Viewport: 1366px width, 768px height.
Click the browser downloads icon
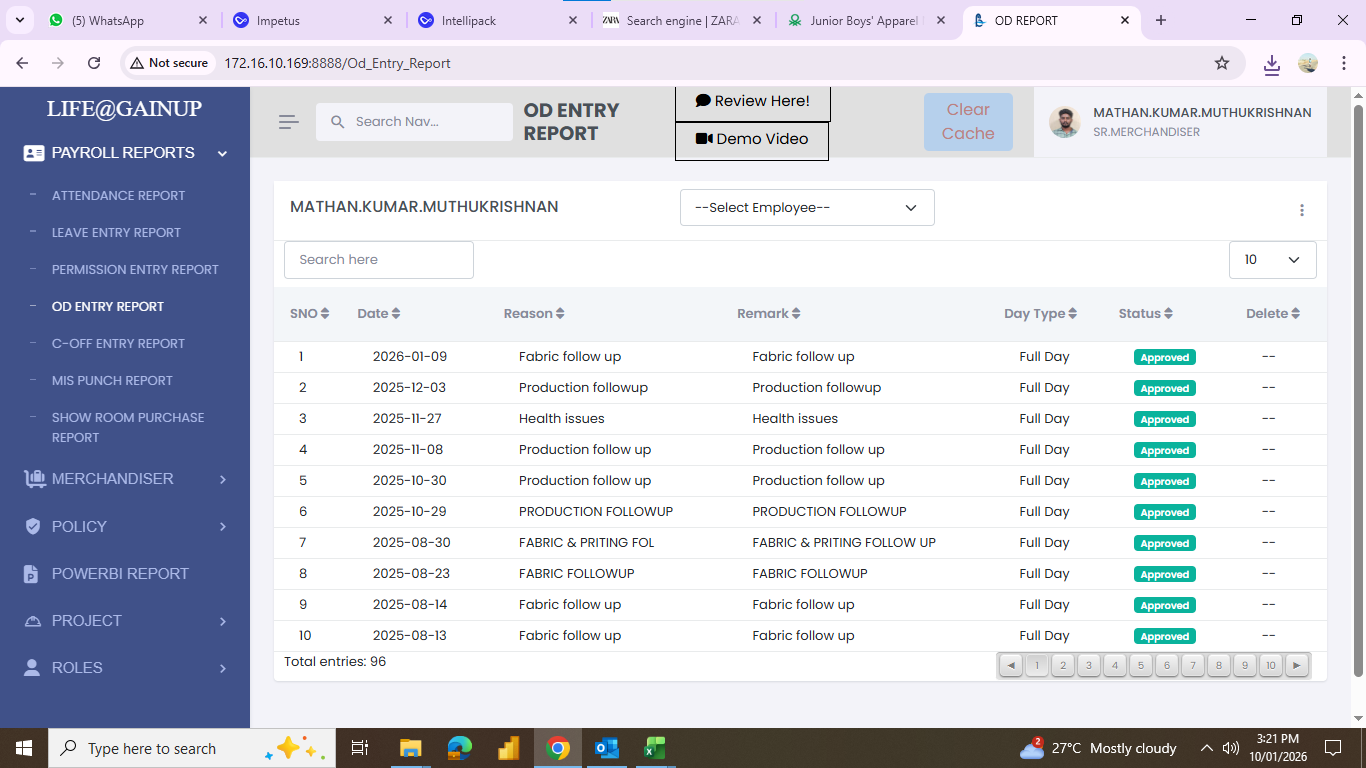[1271, 64]
